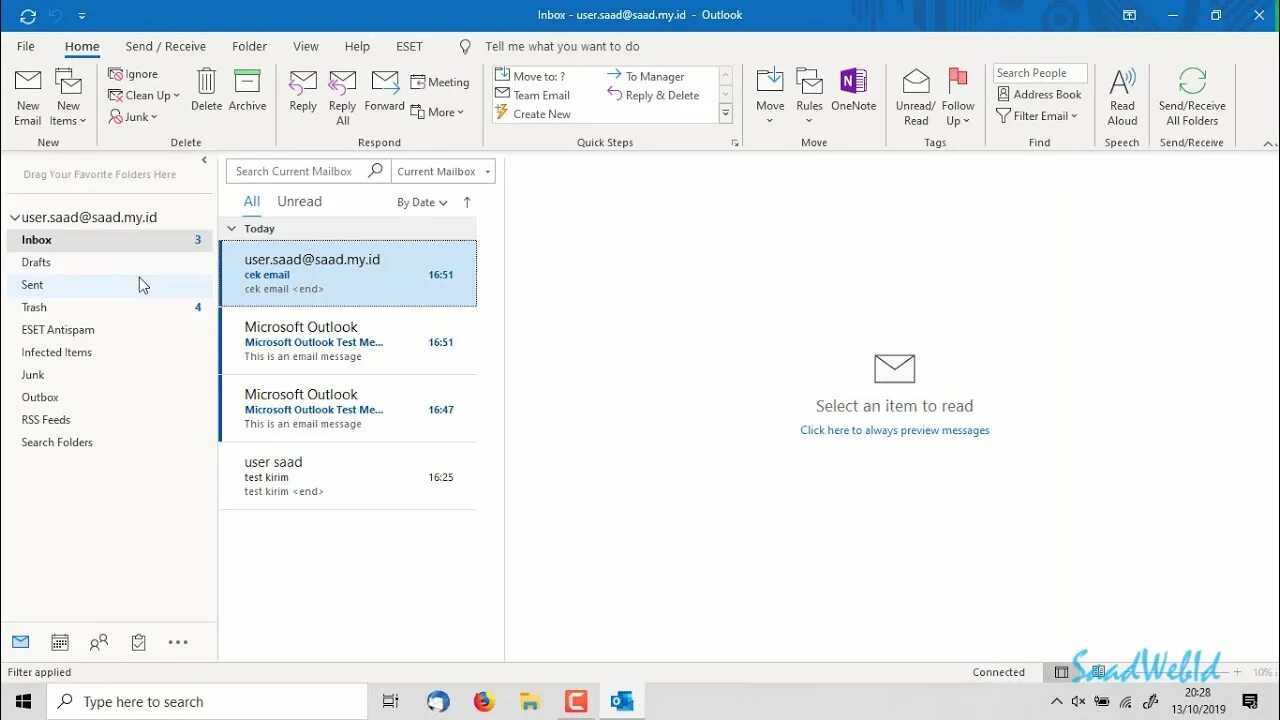Open the Windows Start menu
This screenshot has height=720, width=1280.
(x=23, y=701)
